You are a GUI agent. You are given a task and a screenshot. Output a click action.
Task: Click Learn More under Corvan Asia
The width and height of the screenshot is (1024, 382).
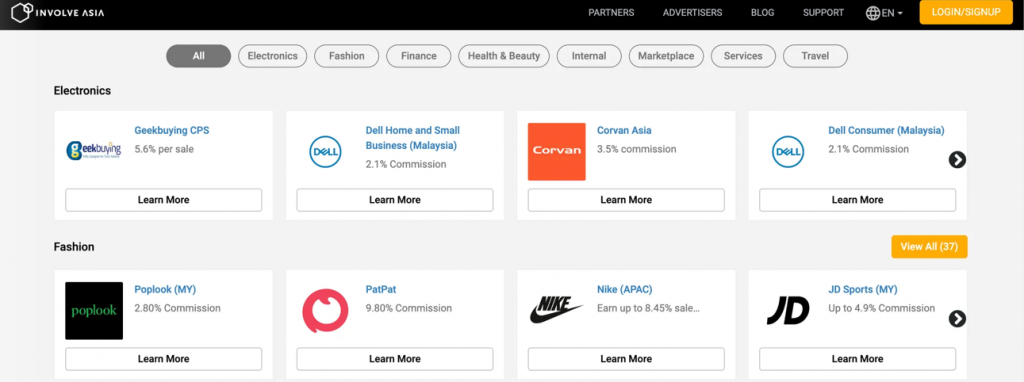pos(626,200)
